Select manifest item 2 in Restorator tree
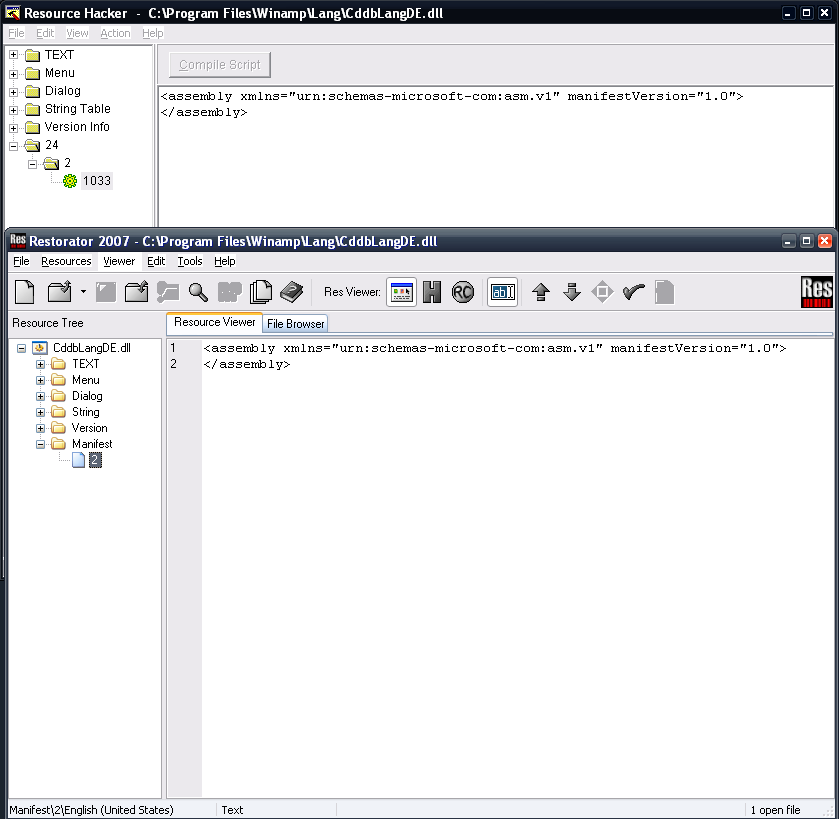 [x=95, y=460]
